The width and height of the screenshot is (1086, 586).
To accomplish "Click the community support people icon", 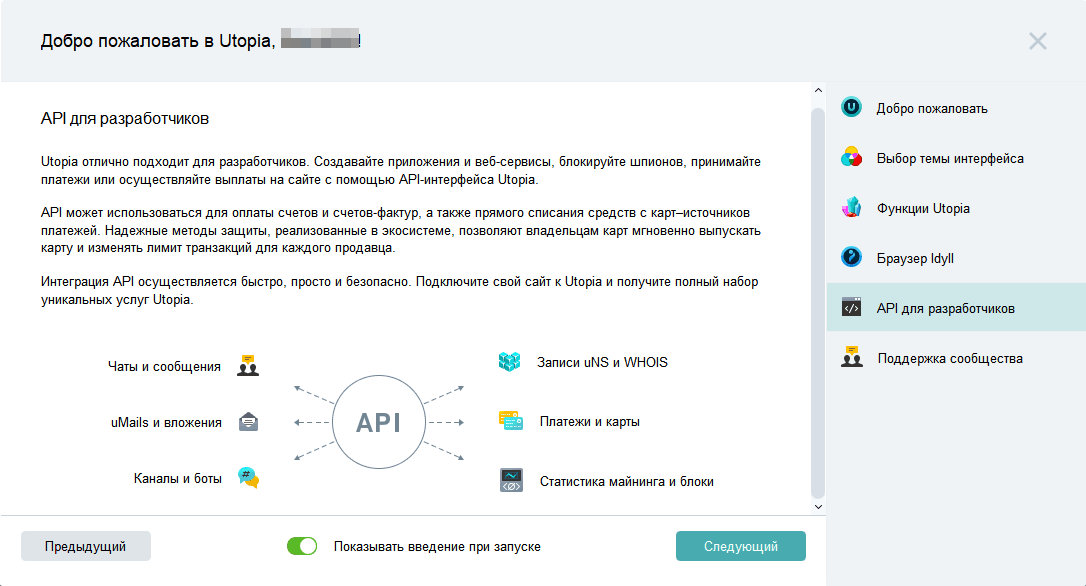I will (x=852, y=357).
